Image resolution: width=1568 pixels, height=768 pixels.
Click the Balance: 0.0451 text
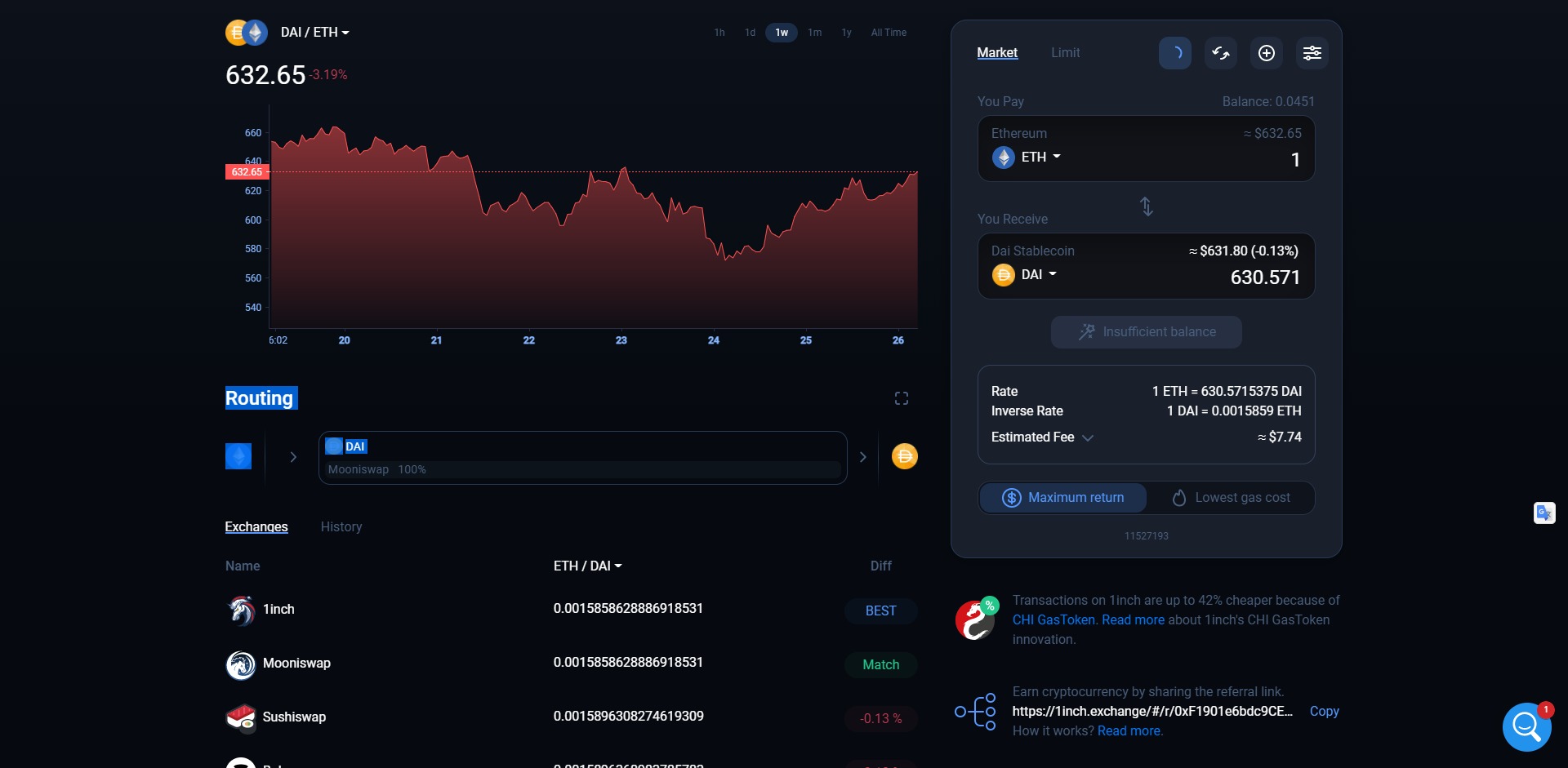1268,102
